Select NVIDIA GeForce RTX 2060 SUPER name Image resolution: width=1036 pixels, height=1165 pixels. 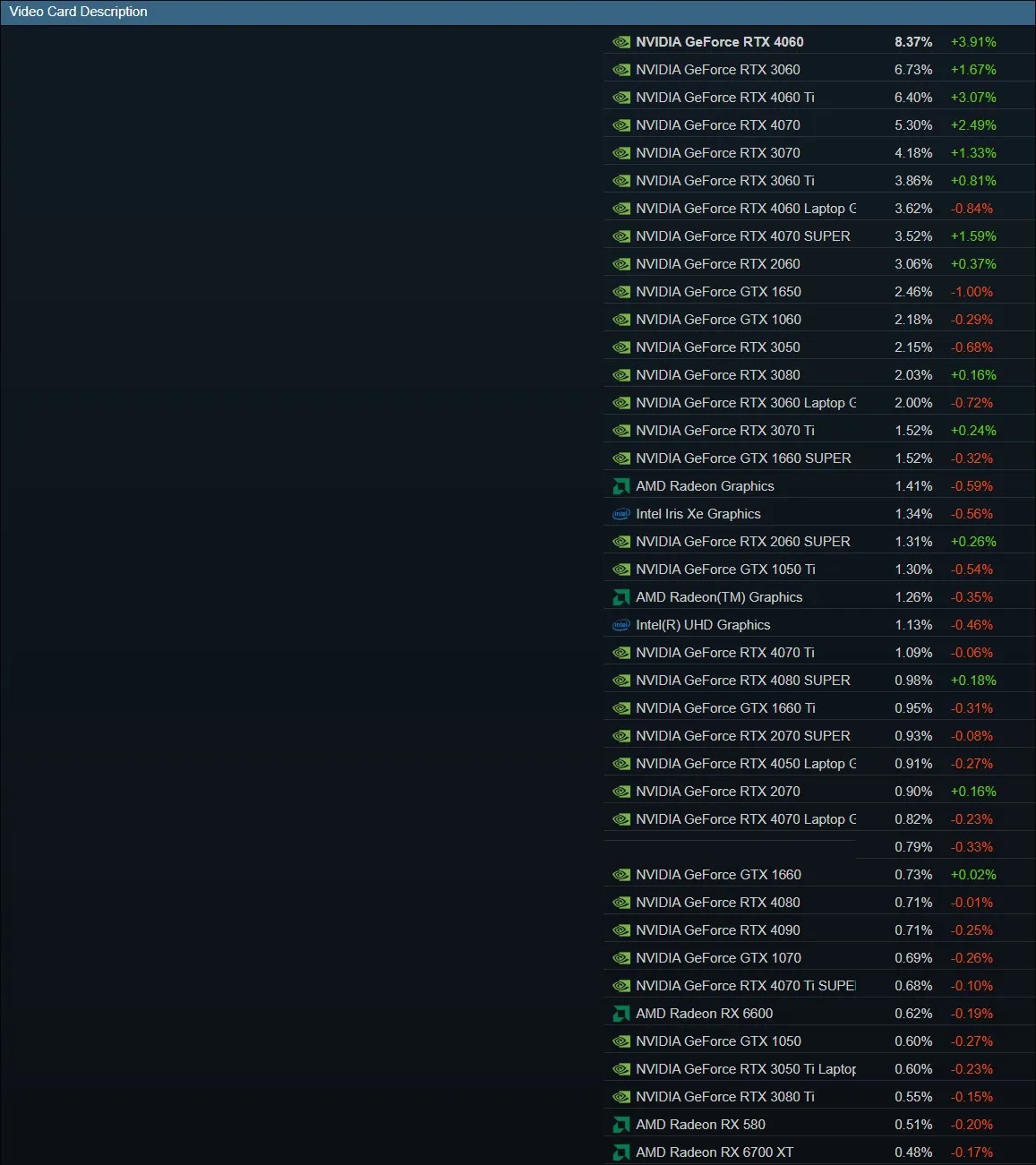(743, 542)
